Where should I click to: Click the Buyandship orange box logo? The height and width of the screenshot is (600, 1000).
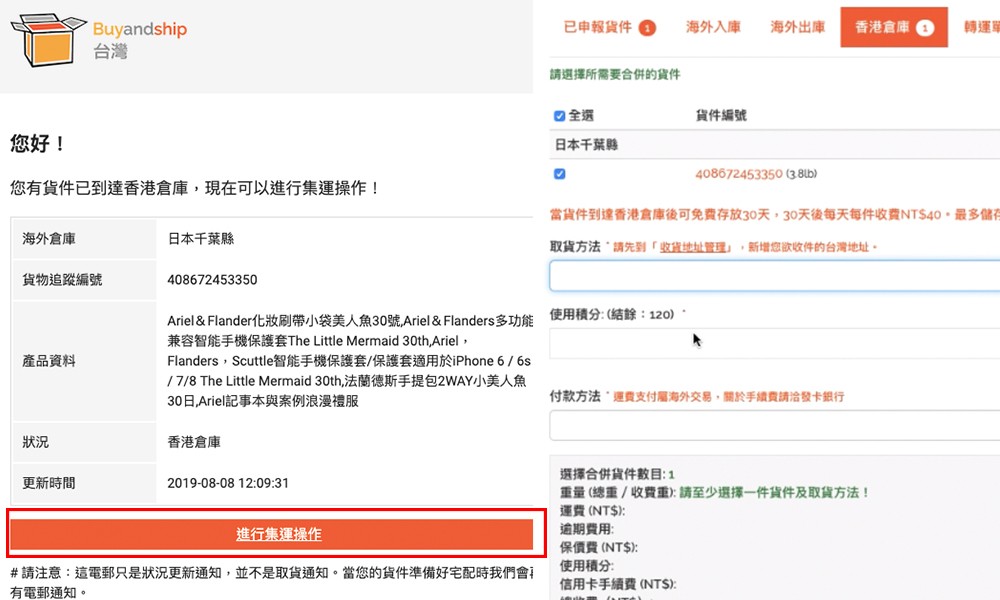[44, 40]
